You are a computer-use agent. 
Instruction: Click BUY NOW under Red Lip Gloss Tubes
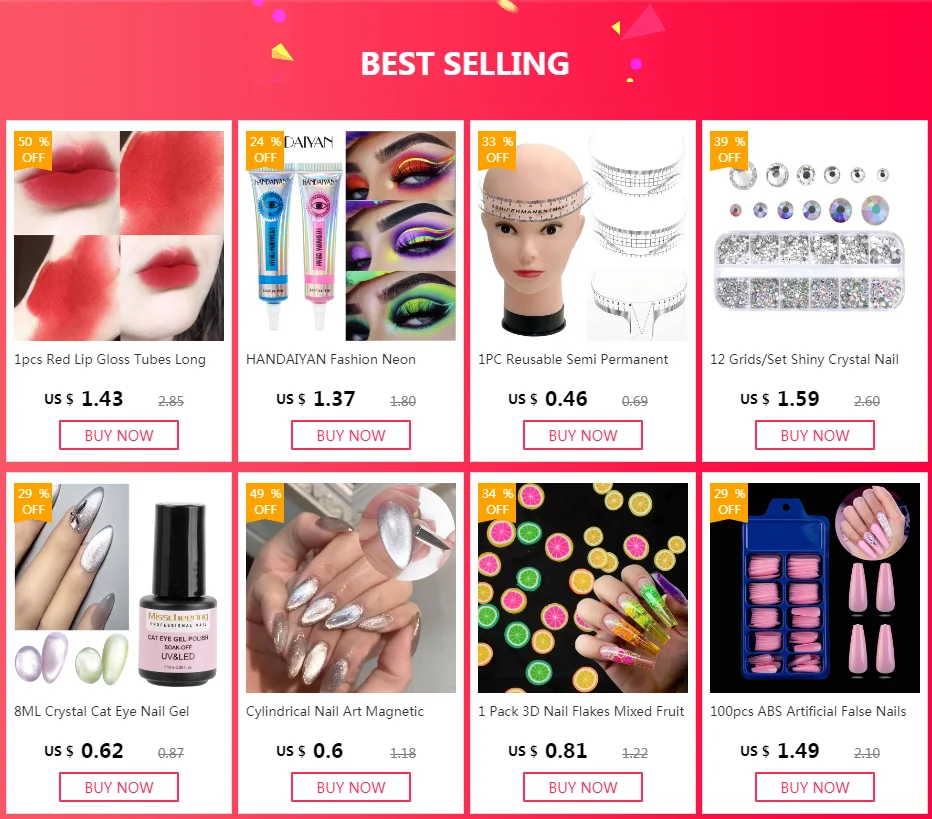tap(119, 435)
